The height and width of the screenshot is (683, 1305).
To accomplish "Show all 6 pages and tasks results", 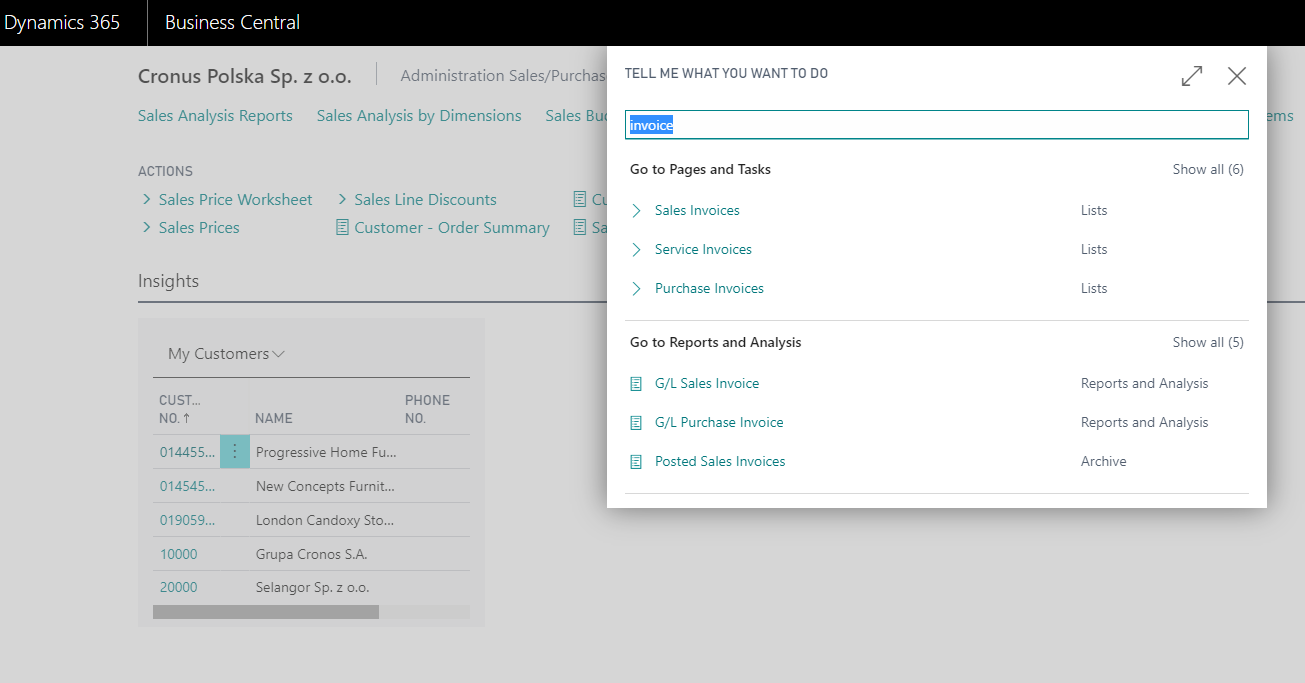I will pos(1208,169).
